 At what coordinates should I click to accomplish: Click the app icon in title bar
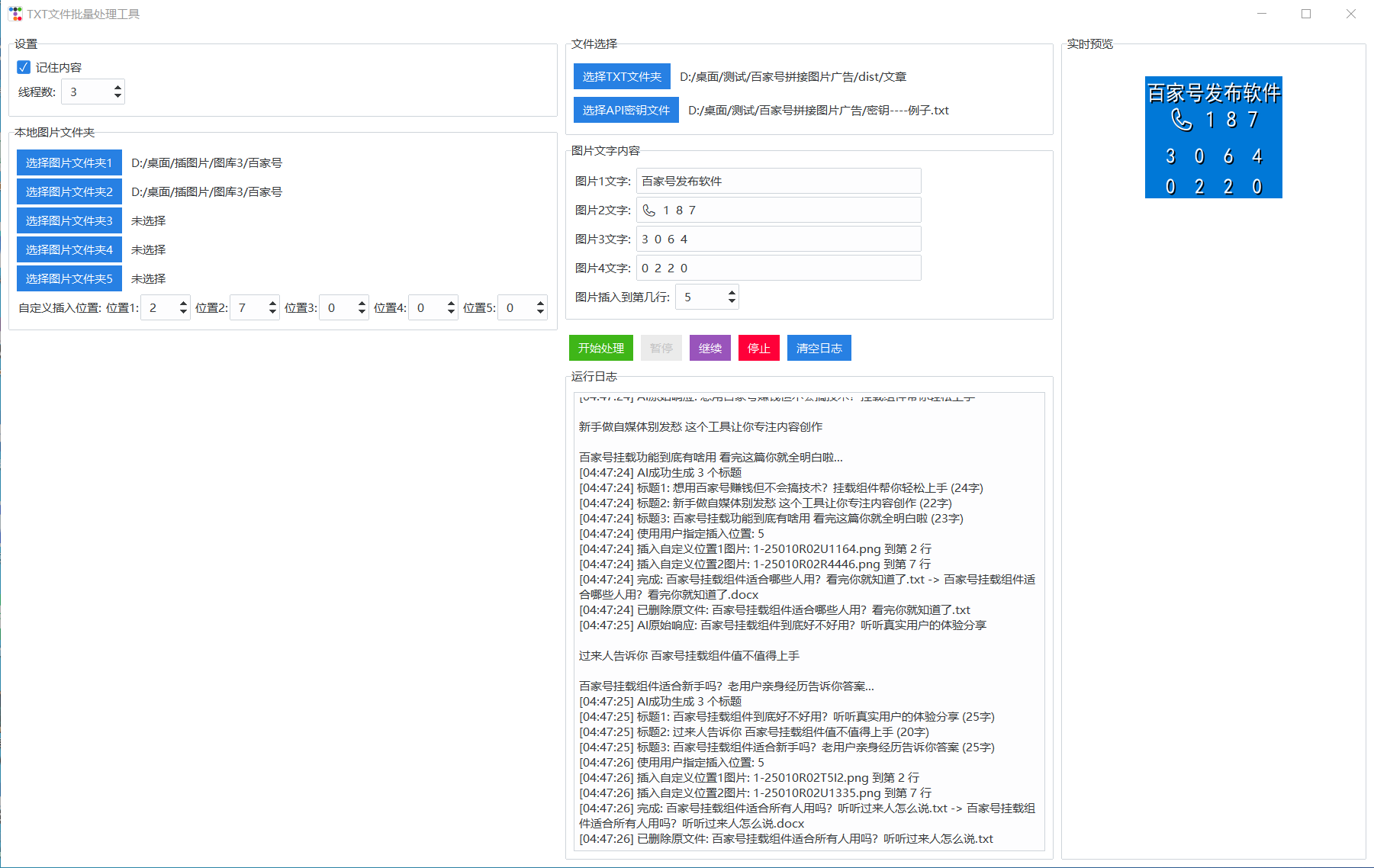click(15, 14)
